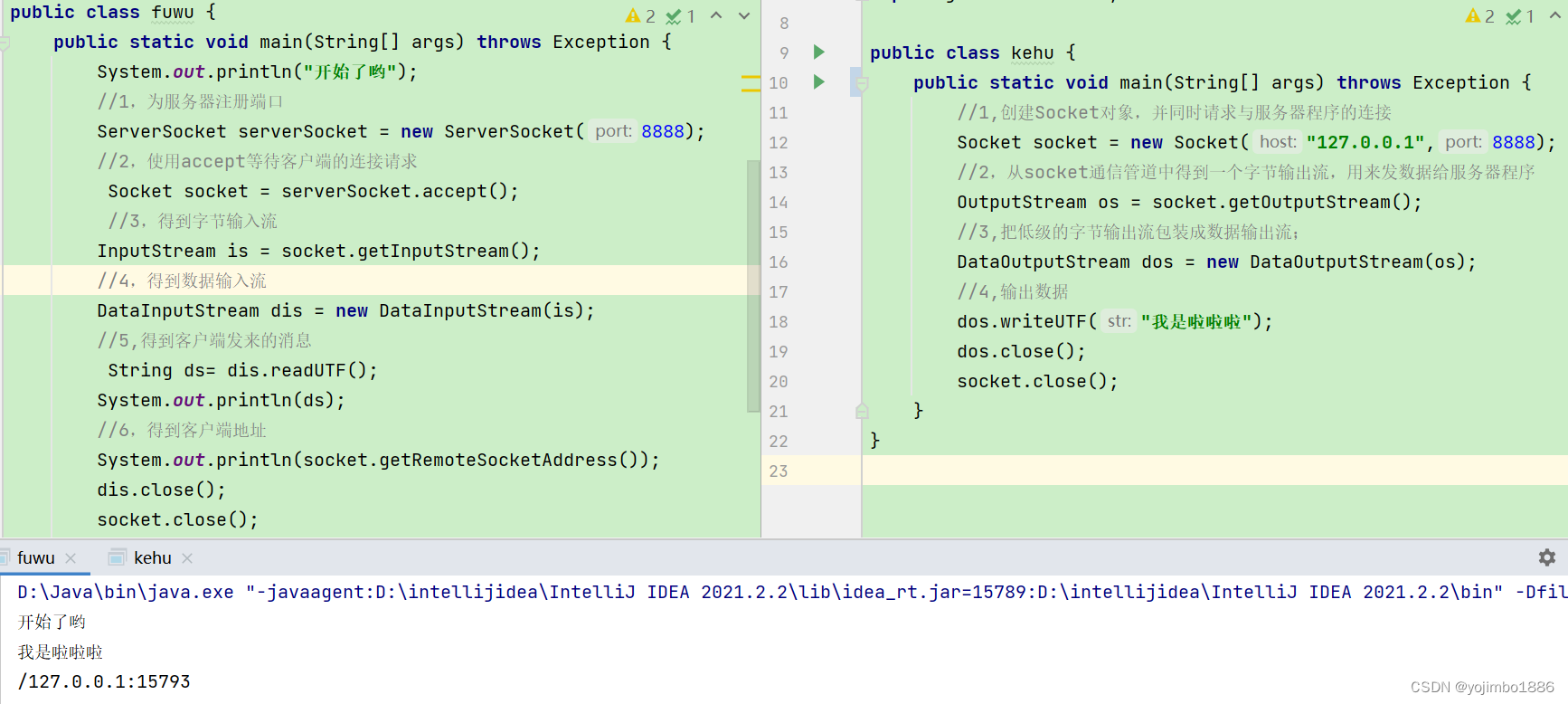The image size is (1568, 704).
Task: Click System.out.println(ds) statement
Action: tap(221, 400)
